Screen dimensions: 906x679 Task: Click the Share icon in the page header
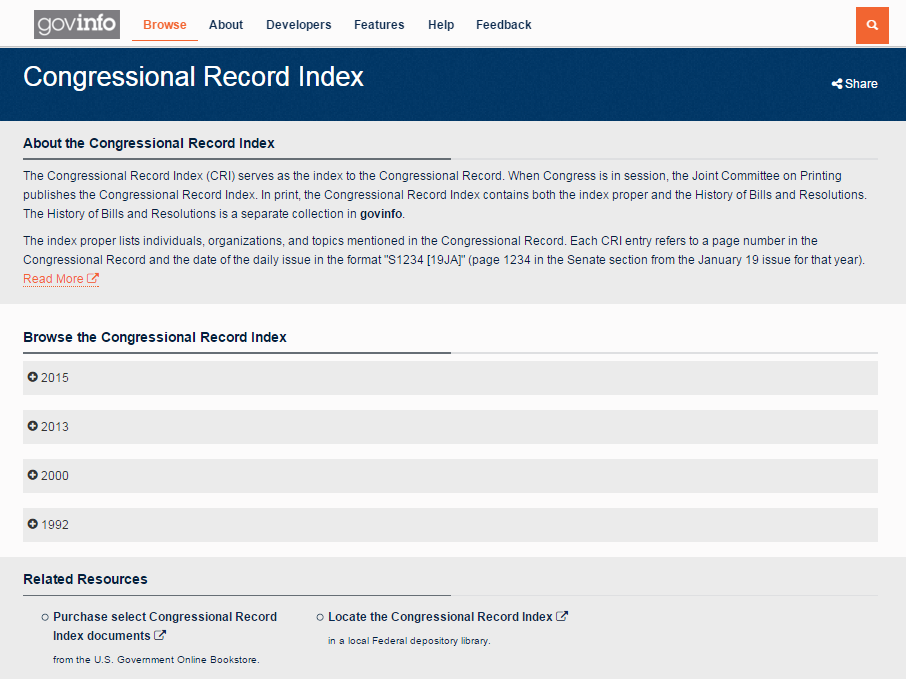coord(837,84)
